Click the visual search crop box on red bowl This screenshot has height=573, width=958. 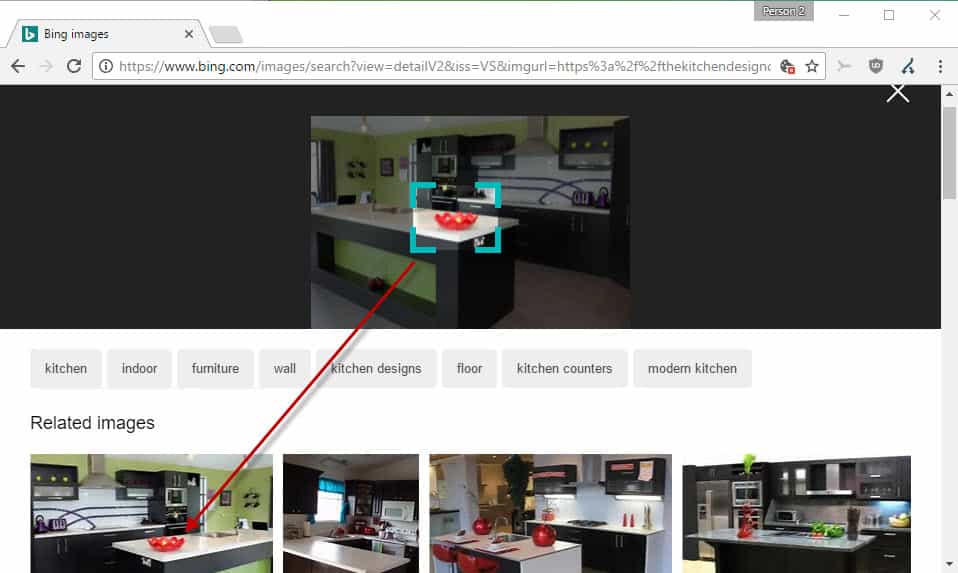pyautogui.click(x=455, y=217)
